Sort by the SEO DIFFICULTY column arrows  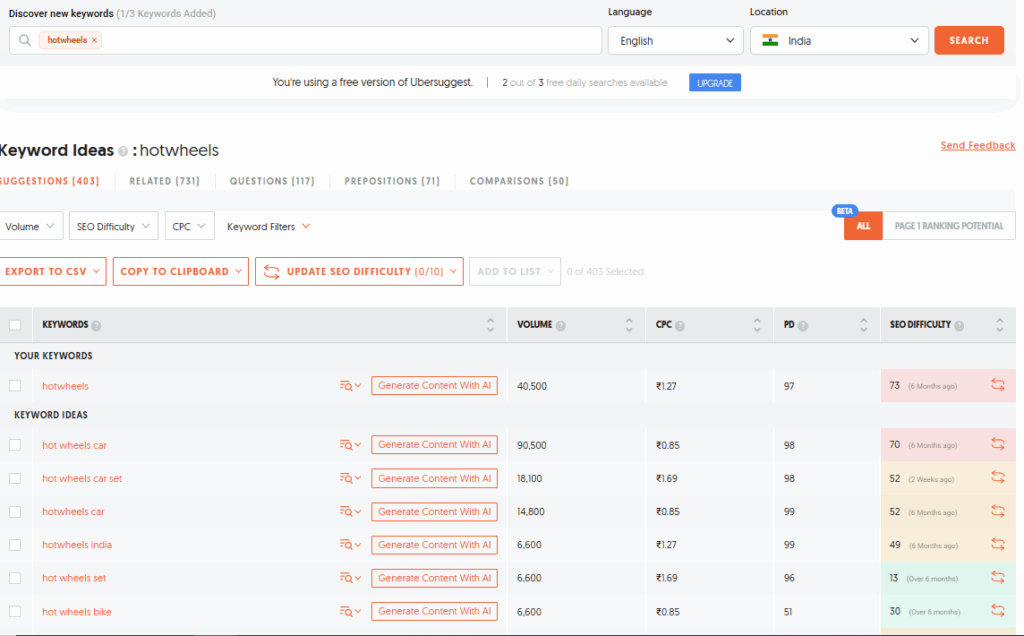pyautogui.click(x=999, y=325)
